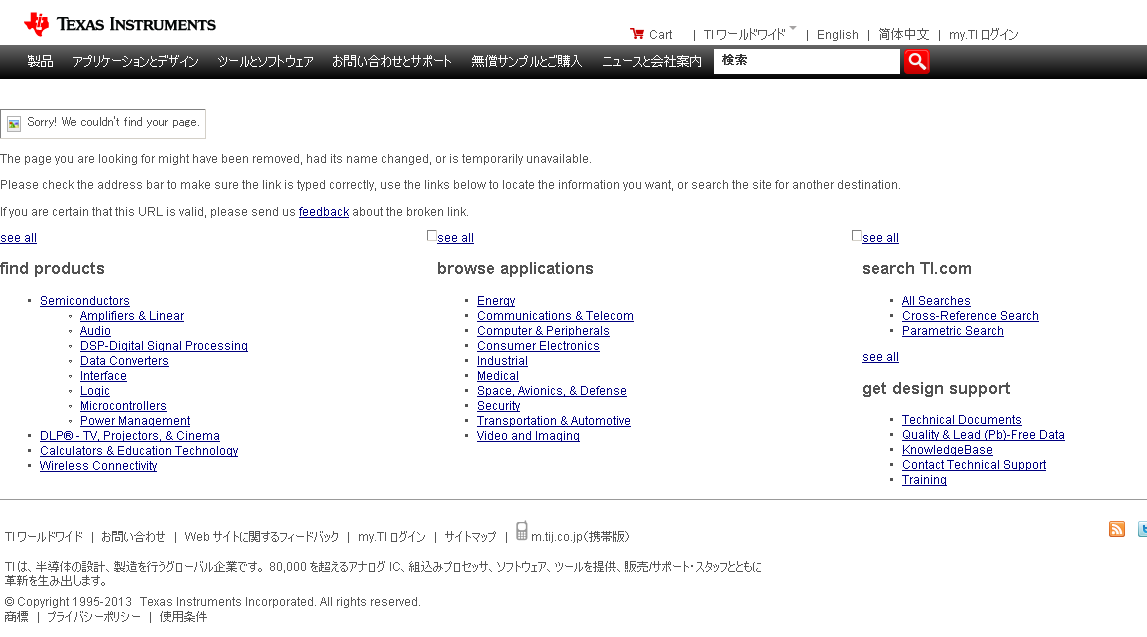Open the shopping Cart icon
Screen dimensions: 1147x637
coord(636,34)
